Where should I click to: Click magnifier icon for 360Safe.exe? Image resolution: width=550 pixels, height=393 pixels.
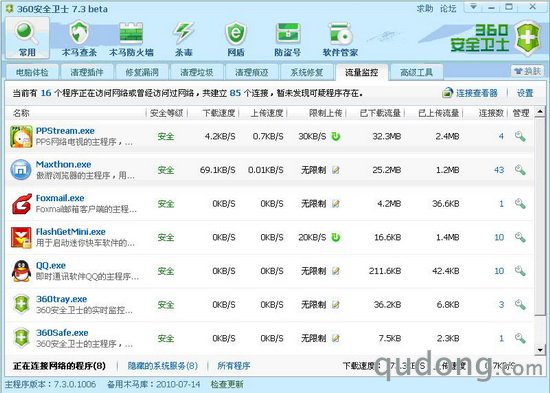520,338
